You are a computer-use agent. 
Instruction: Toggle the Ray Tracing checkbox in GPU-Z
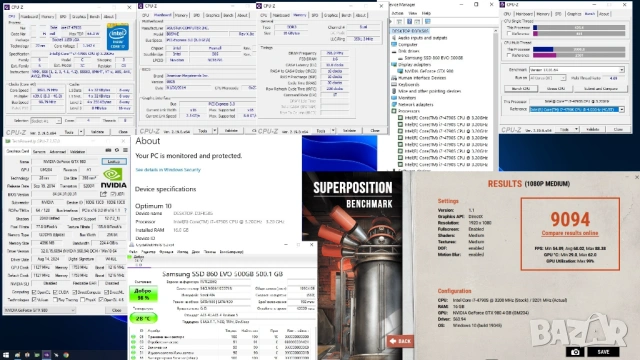tap(55, 300)
